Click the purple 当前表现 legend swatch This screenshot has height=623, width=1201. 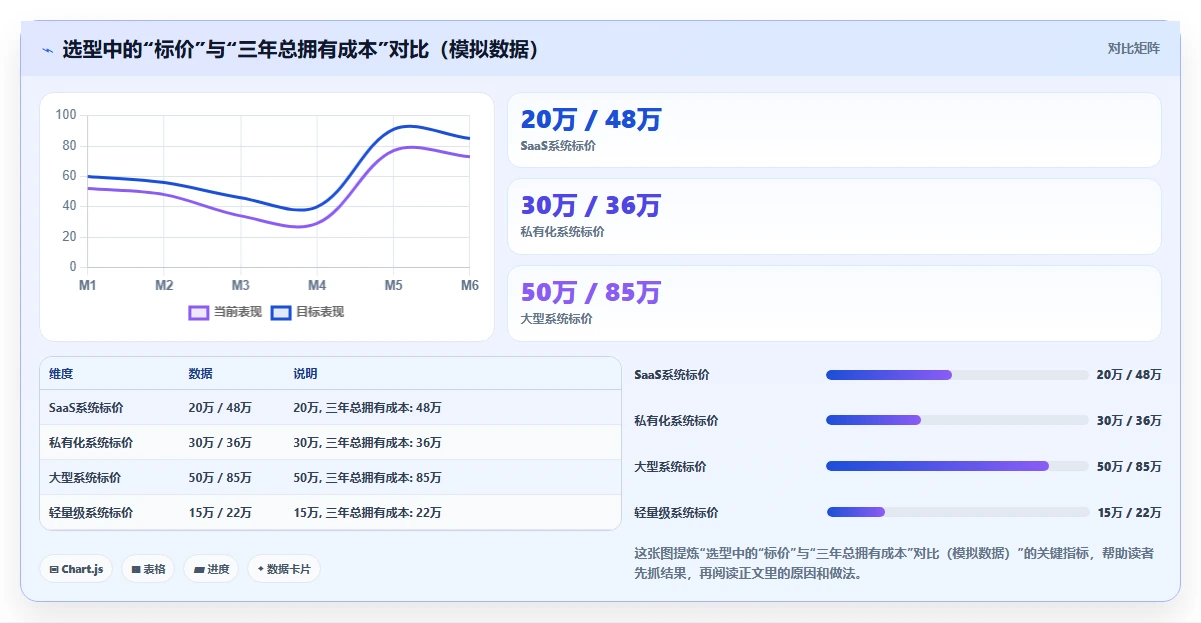[199, 312]
